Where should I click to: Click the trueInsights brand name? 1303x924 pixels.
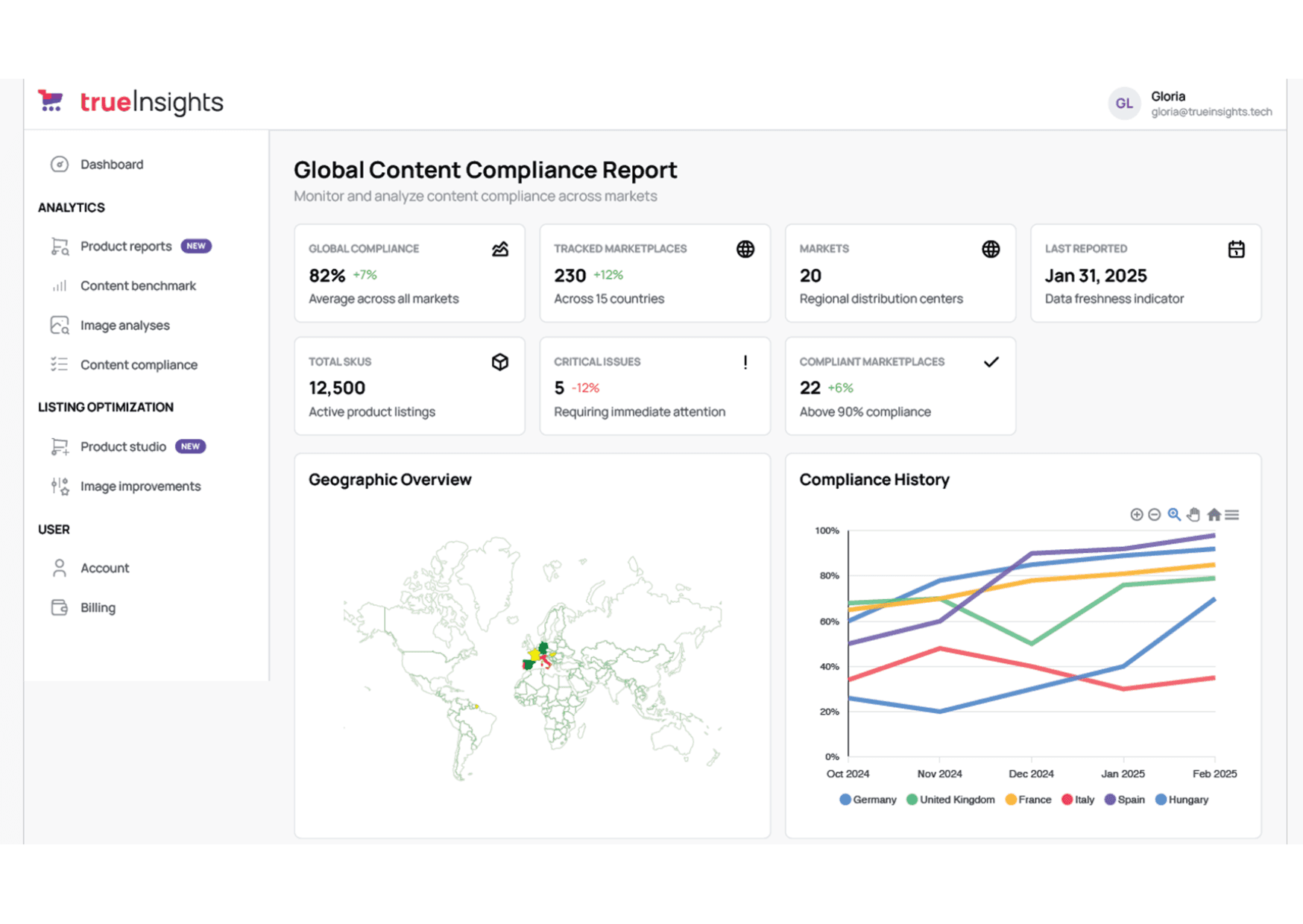151,102
